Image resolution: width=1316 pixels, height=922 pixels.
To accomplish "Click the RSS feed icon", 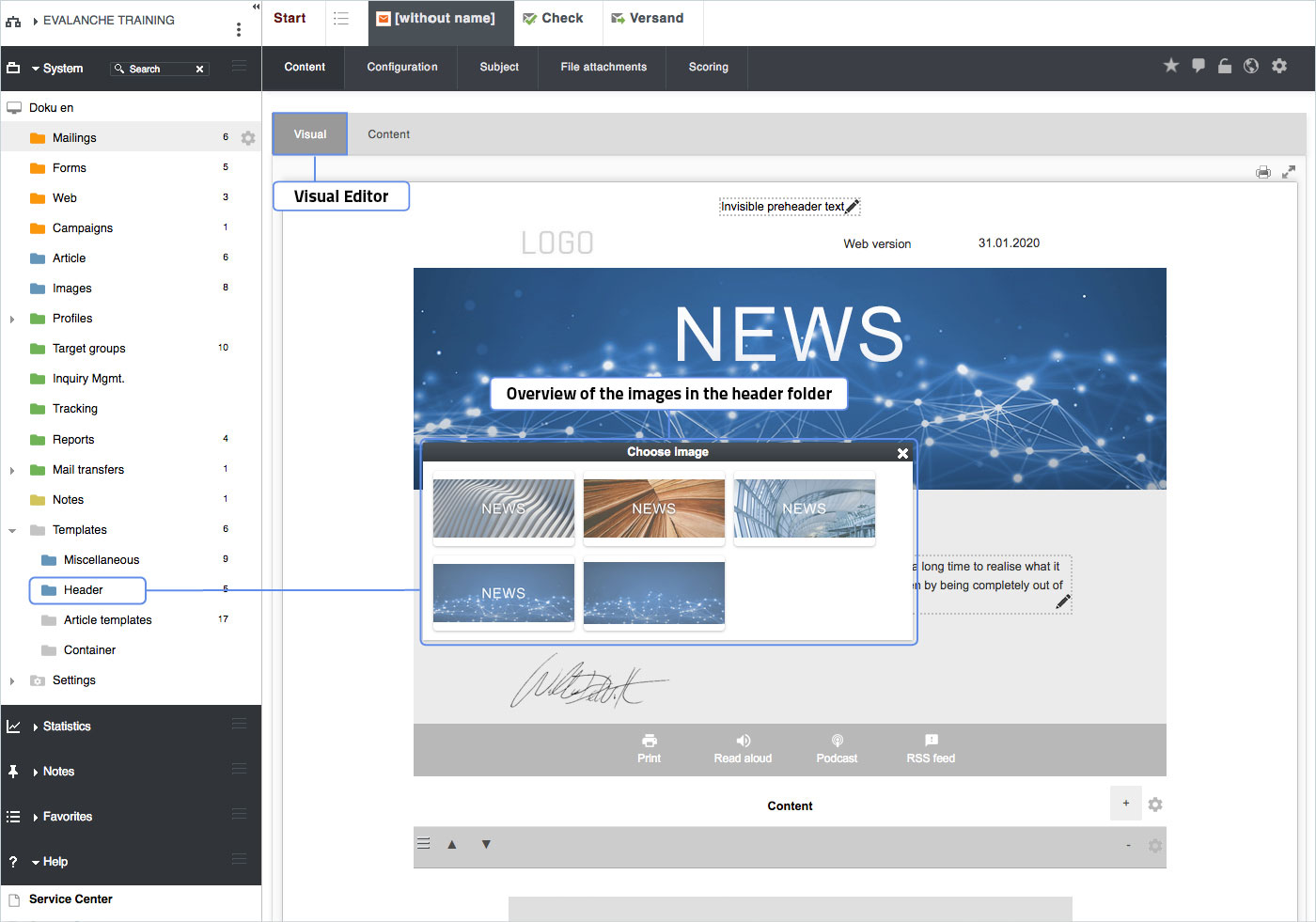I will coord(931,741).
